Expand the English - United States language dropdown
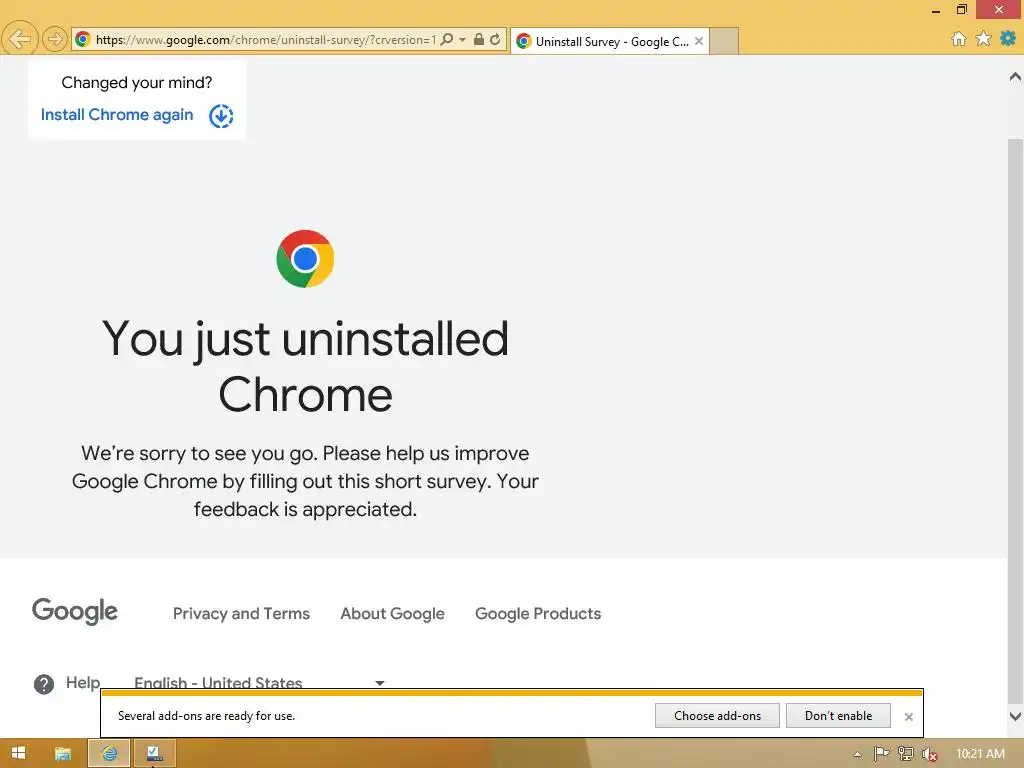 tap(259, 682)
